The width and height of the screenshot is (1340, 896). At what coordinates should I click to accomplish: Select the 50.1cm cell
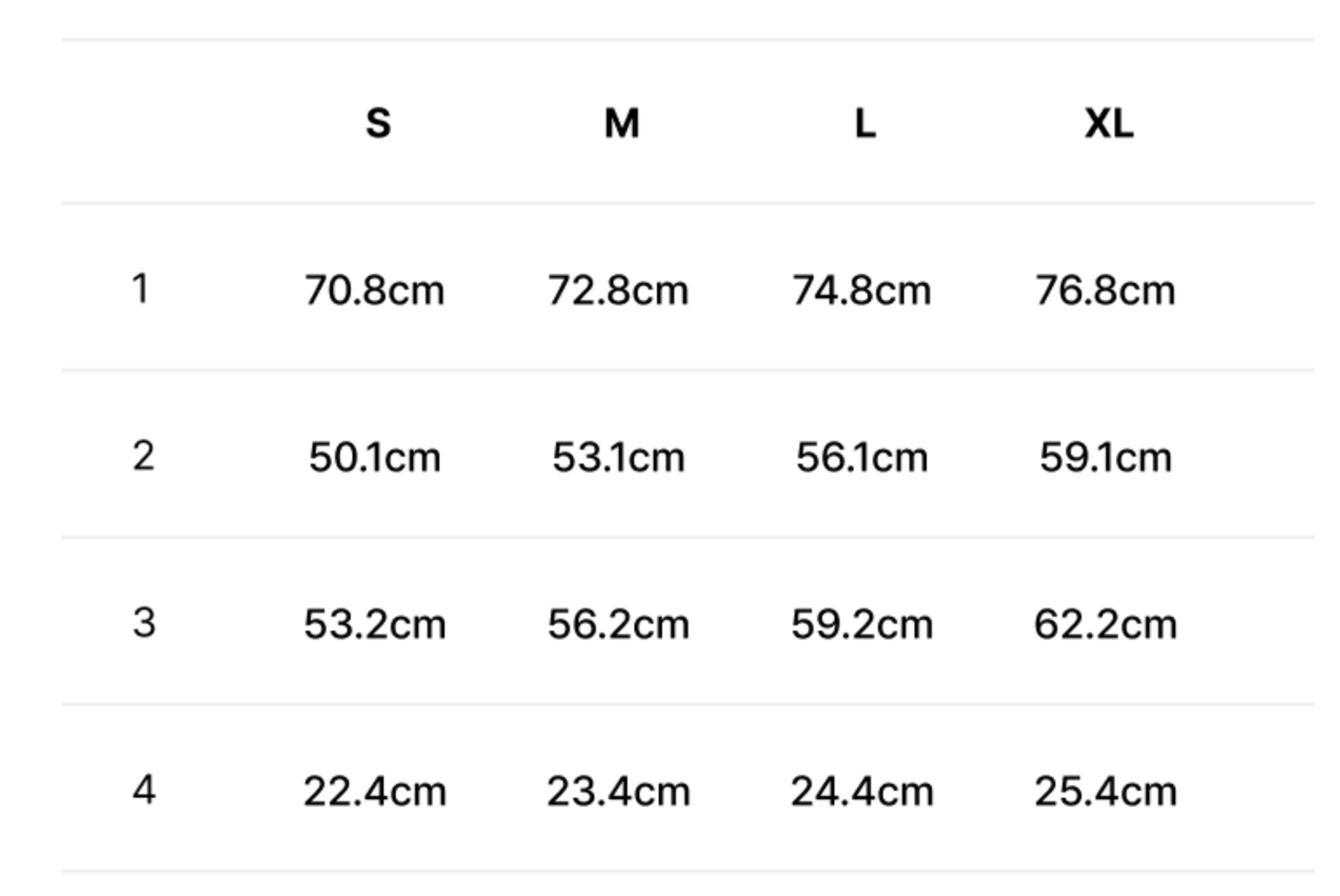[374, 458]
